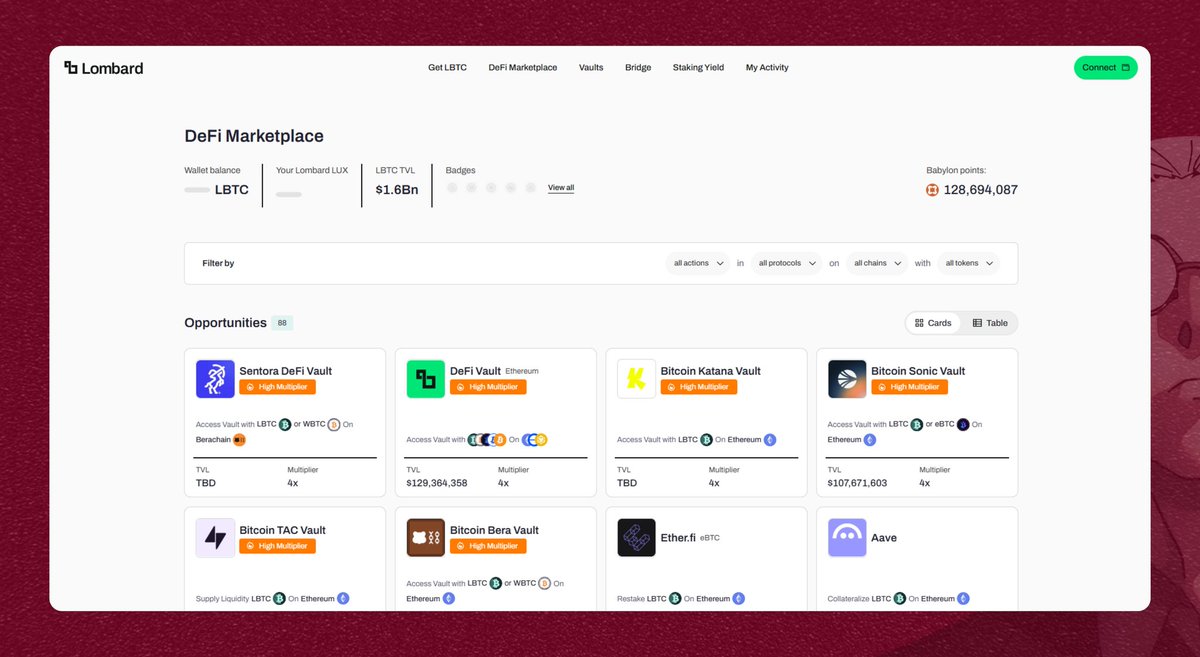Click the Sentora DeFi Vault logo
This screenshot has width=1200, height=657.
(215, 379)
